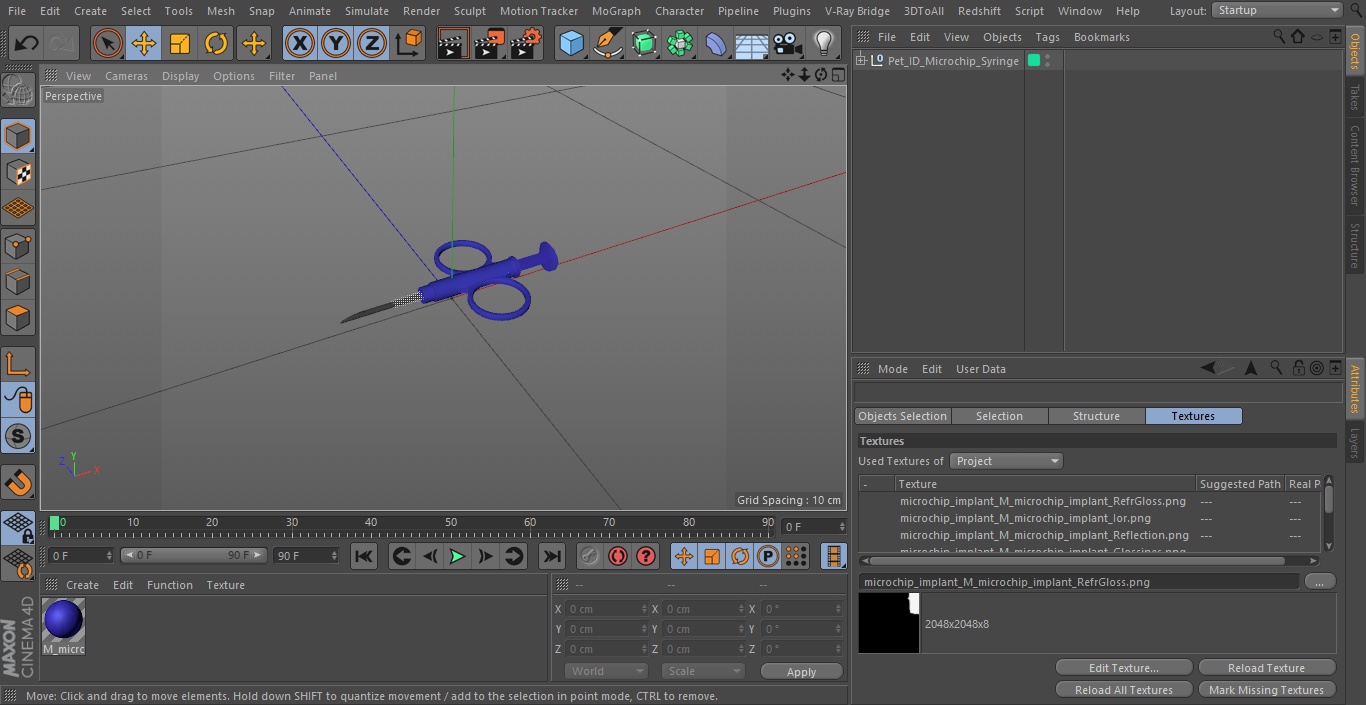Click the object layer color swatch
The height and width of the screenshot is (705, 1366).
click(1034, 61)
